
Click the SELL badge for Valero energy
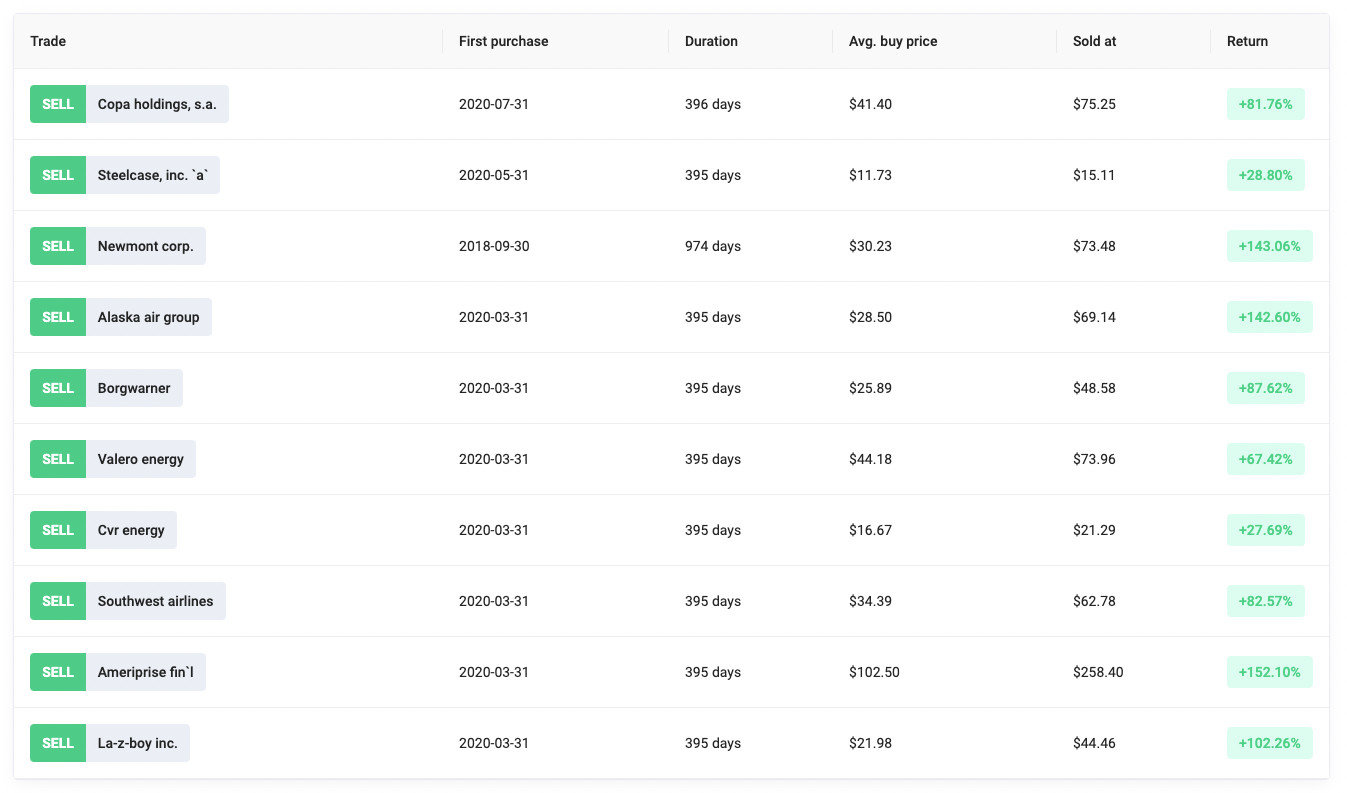(x=58, y=459)
